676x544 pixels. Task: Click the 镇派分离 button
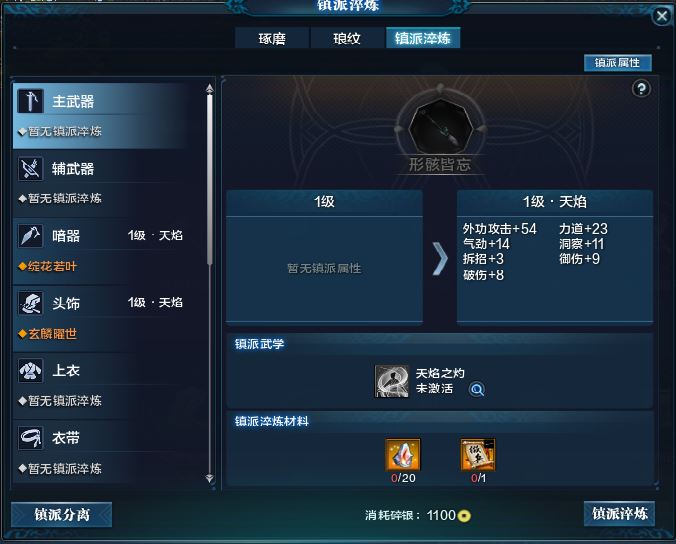pyautogui.click(x=62, y=514)
